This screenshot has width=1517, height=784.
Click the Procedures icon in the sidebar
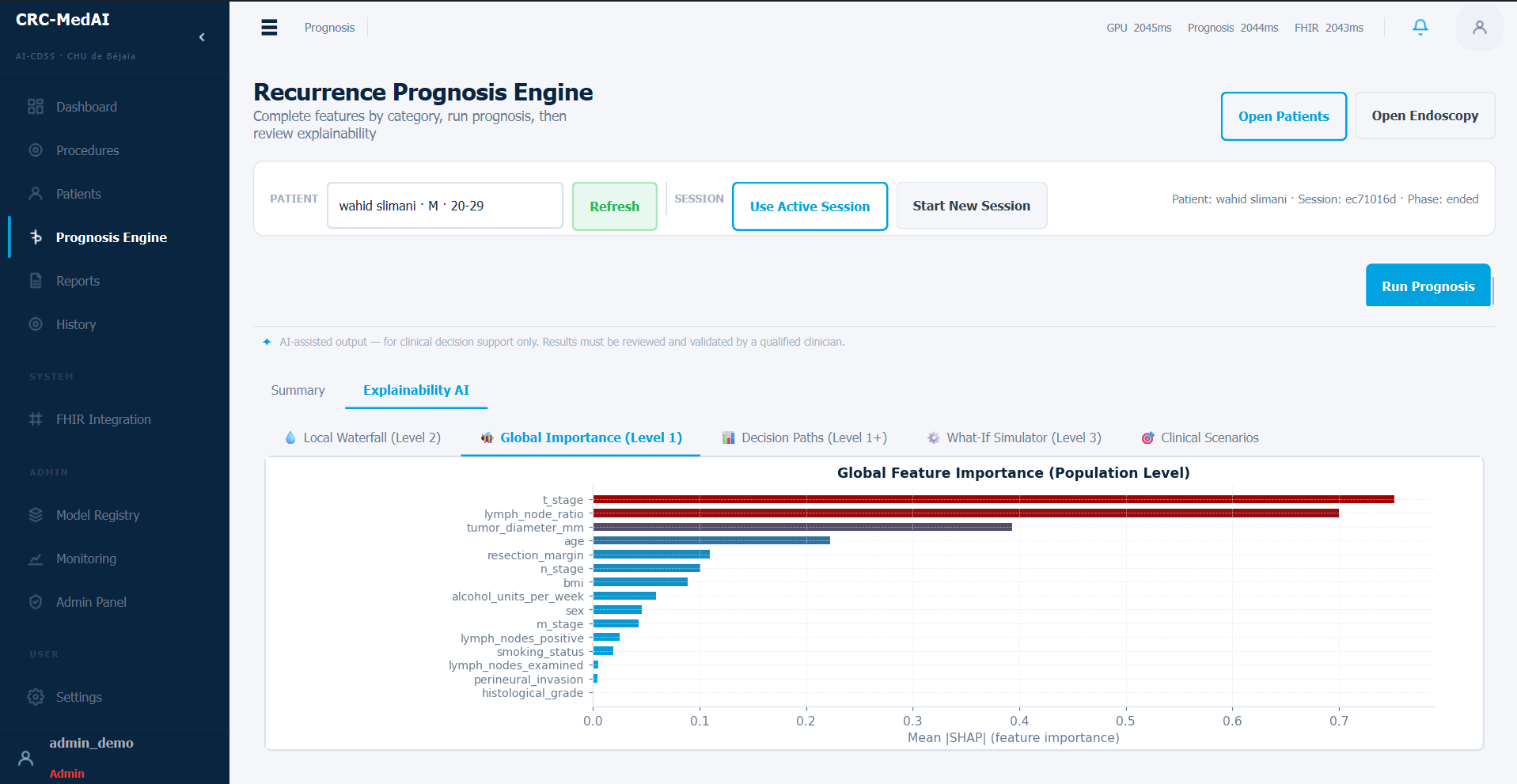[36, 150]
